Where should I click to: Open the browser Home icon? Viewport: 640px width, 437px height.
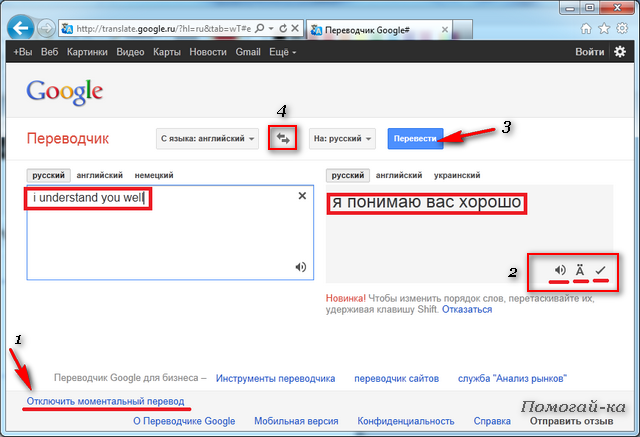[x=586, y=29]
